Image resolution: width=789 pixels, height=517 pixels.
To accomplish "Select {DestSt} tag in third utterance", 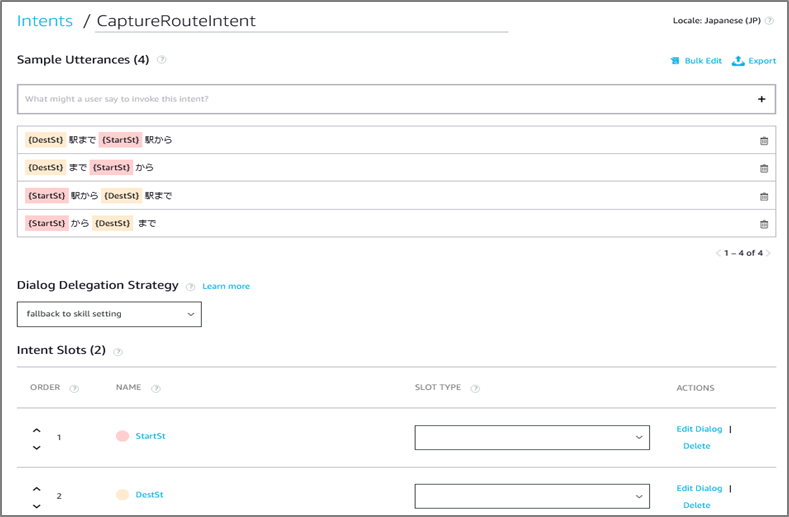I will (x=121, y=195).
